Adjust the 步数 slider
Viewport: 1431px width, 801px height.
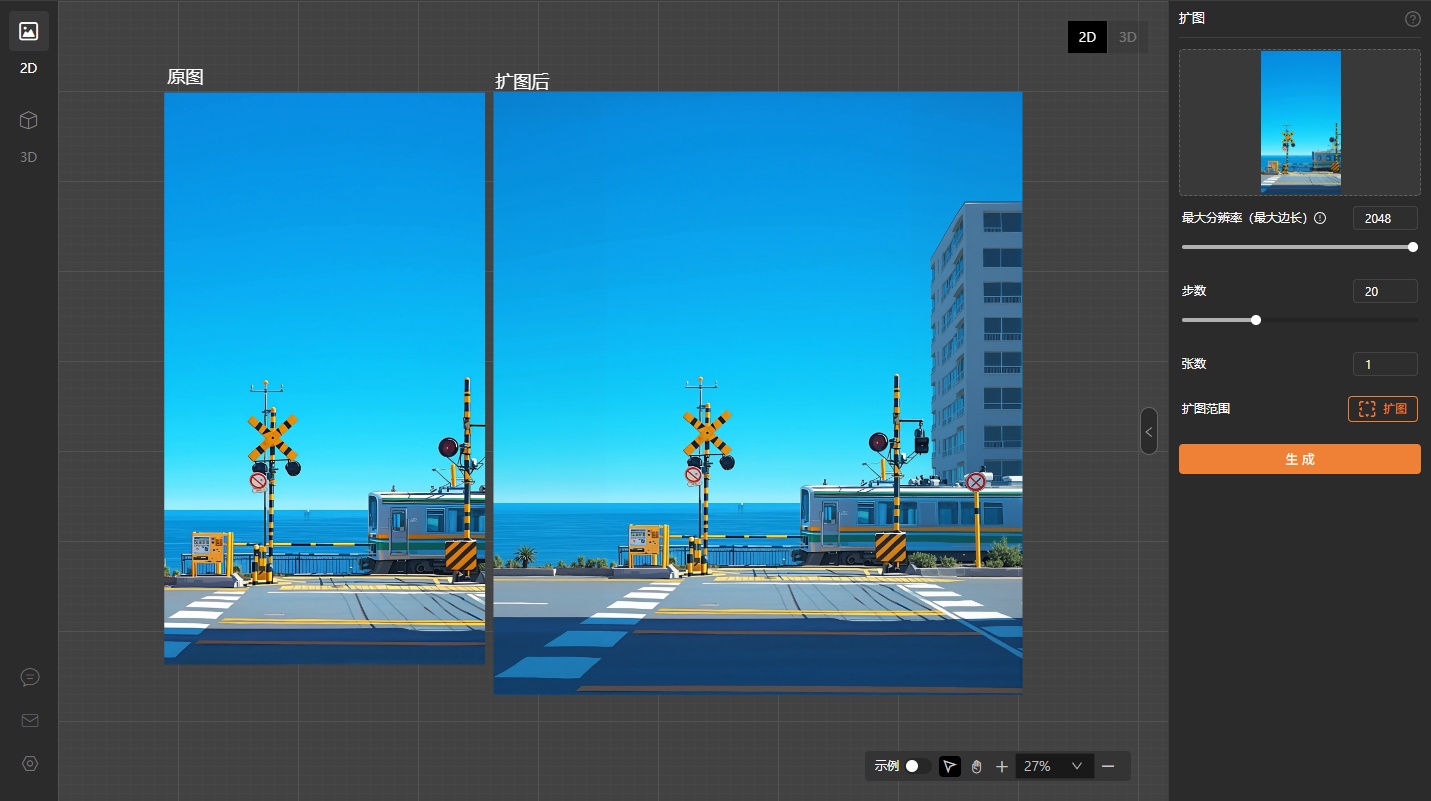coord(1299,320)
